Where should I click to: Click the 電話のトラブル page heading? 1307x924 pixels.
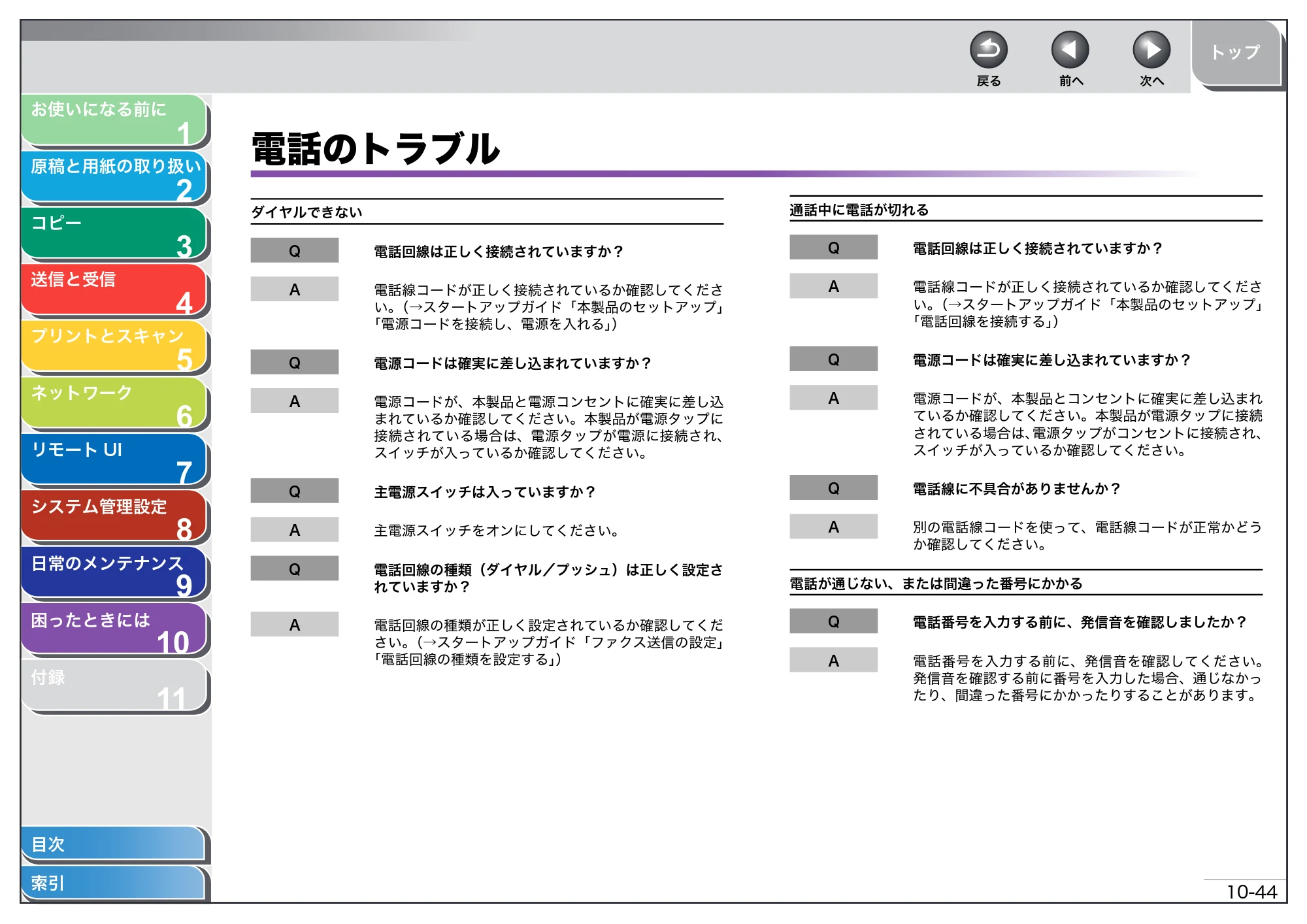click(x=375, y=148)
